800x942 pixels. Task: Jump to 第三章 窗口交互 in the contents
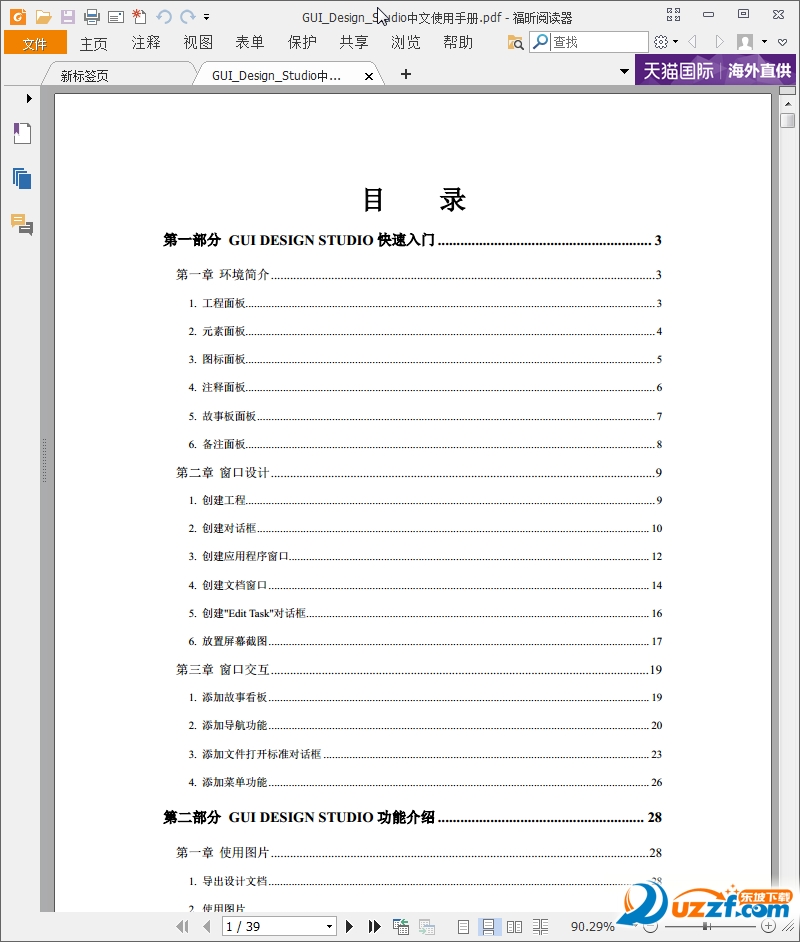tap(419, 669)
